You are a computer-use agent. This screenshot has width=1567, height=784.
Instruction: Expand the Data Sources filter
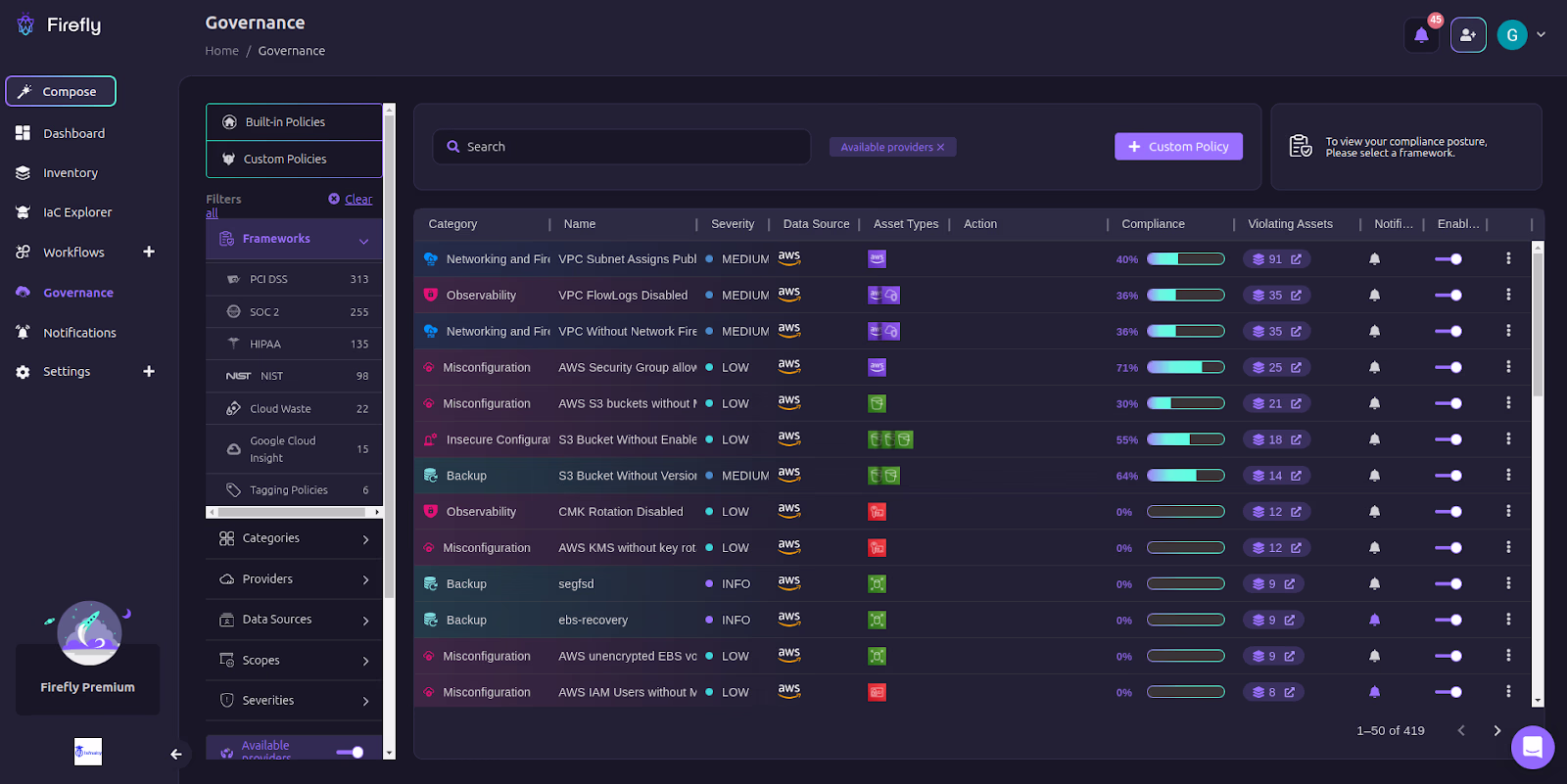coord(294,620)
